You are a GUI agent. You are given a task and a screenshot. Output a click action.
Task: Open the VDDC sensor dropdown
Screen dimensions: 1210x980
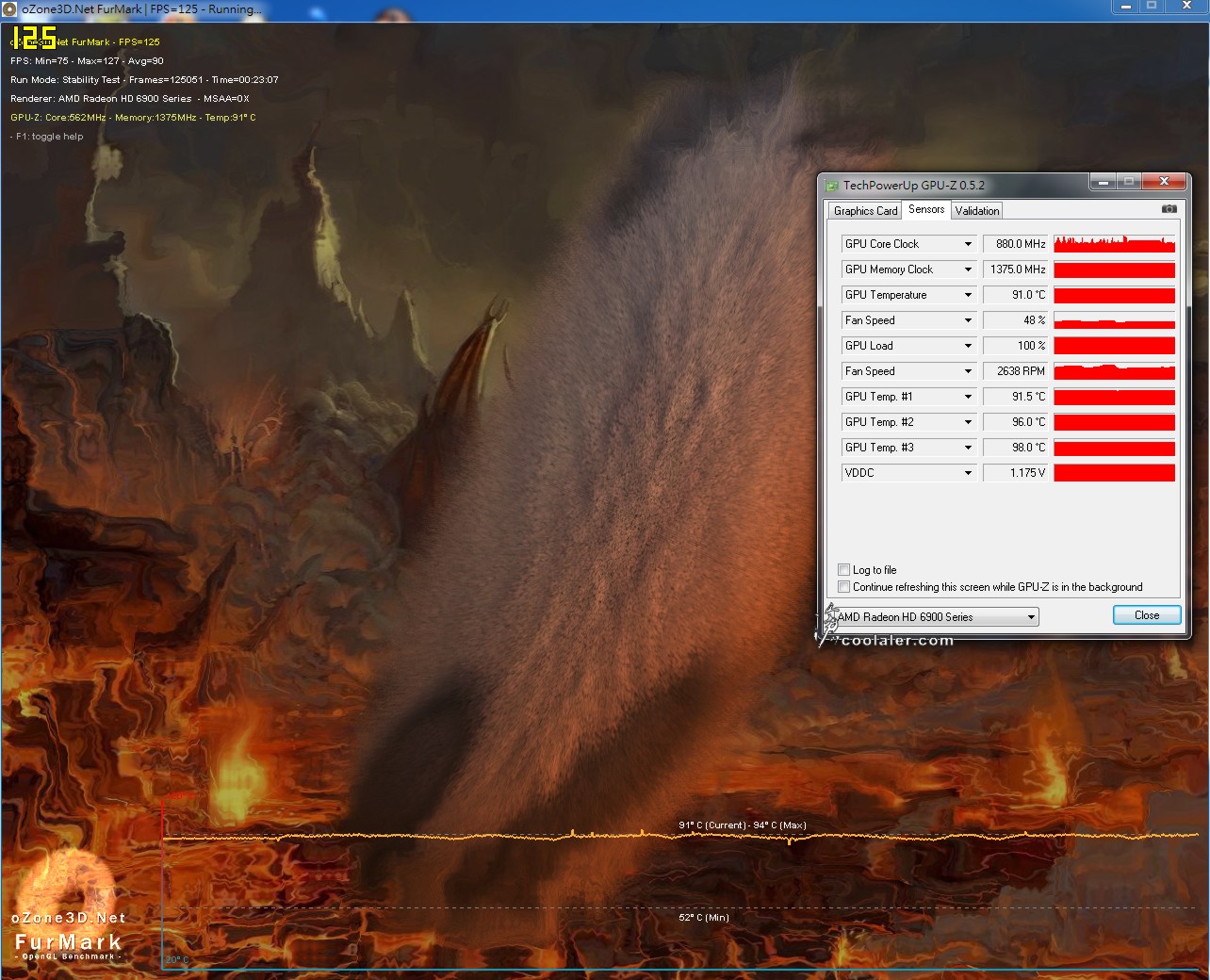(967, 473)
